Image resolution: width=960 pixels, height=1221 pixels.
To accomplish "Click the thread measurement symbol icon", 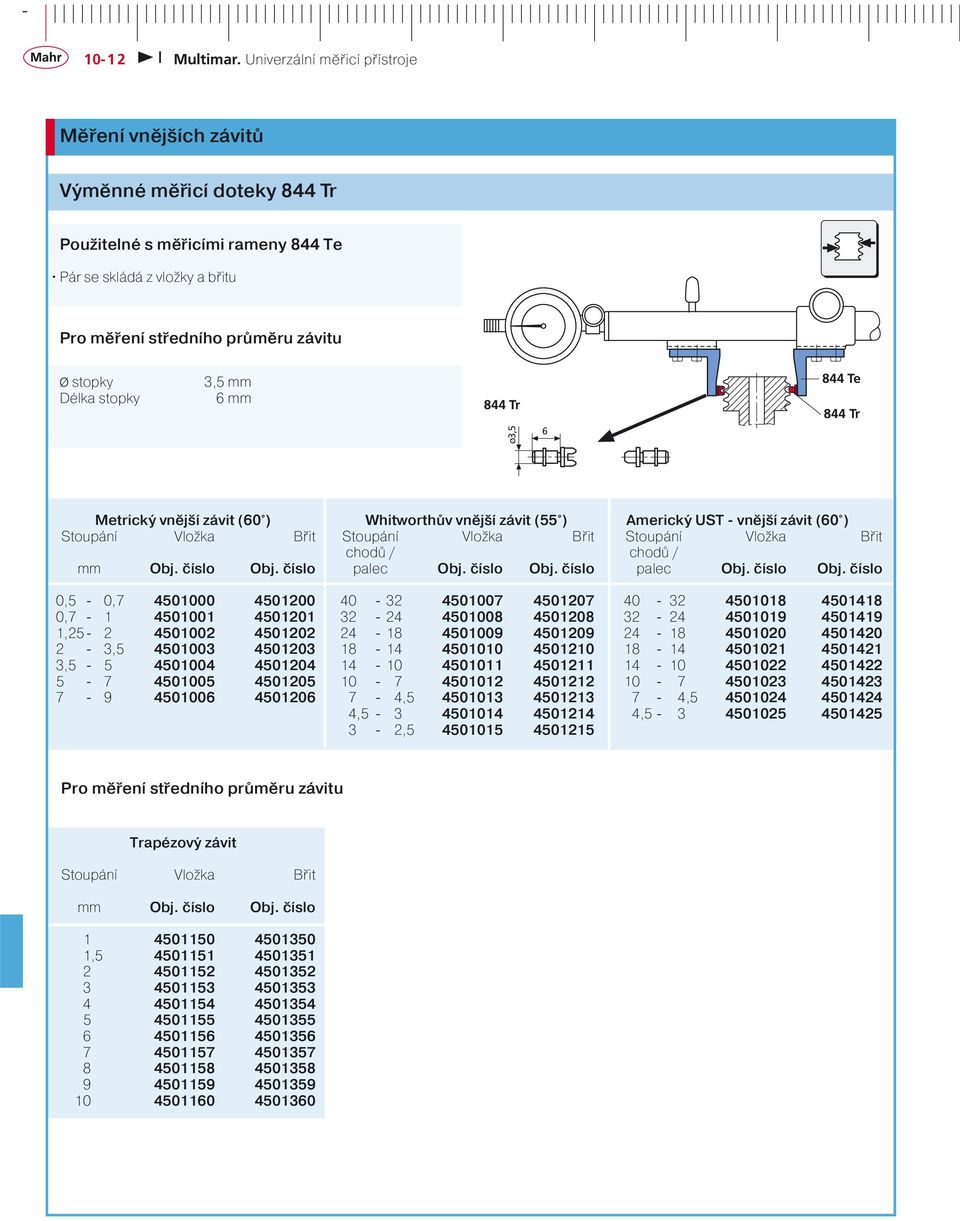I will click(x=849, y=249).
